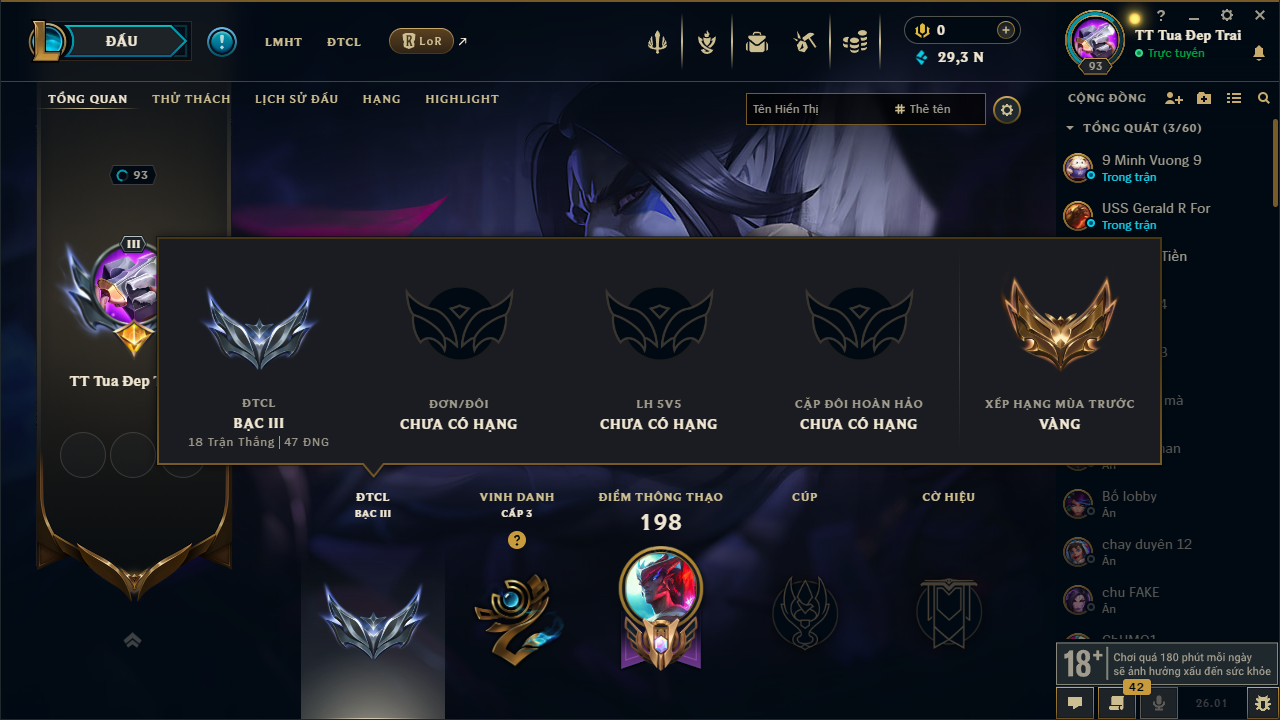Image resolution: width=1280 pixels, height=720 pixels.
Task: Expand the banner chevron arrow
Action: click(x=133, y=640)
